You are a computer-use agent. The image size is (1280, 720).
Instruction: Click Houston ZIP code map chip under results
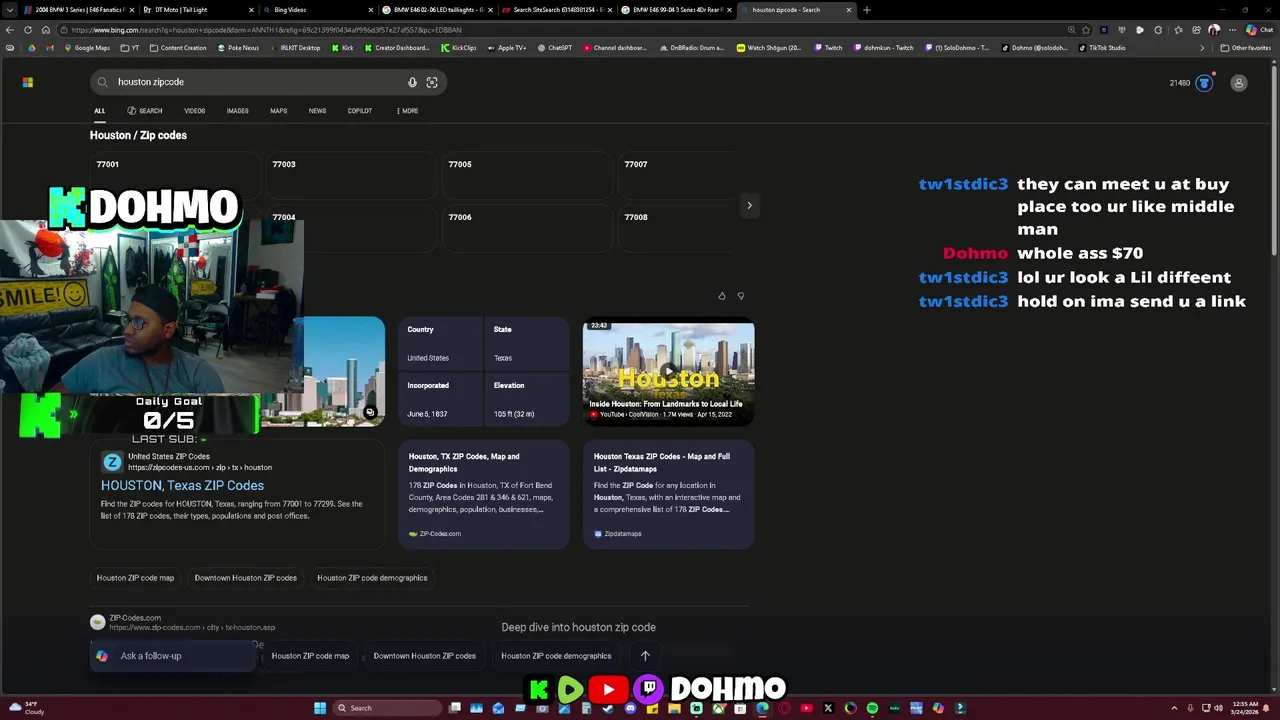(135, 578)
